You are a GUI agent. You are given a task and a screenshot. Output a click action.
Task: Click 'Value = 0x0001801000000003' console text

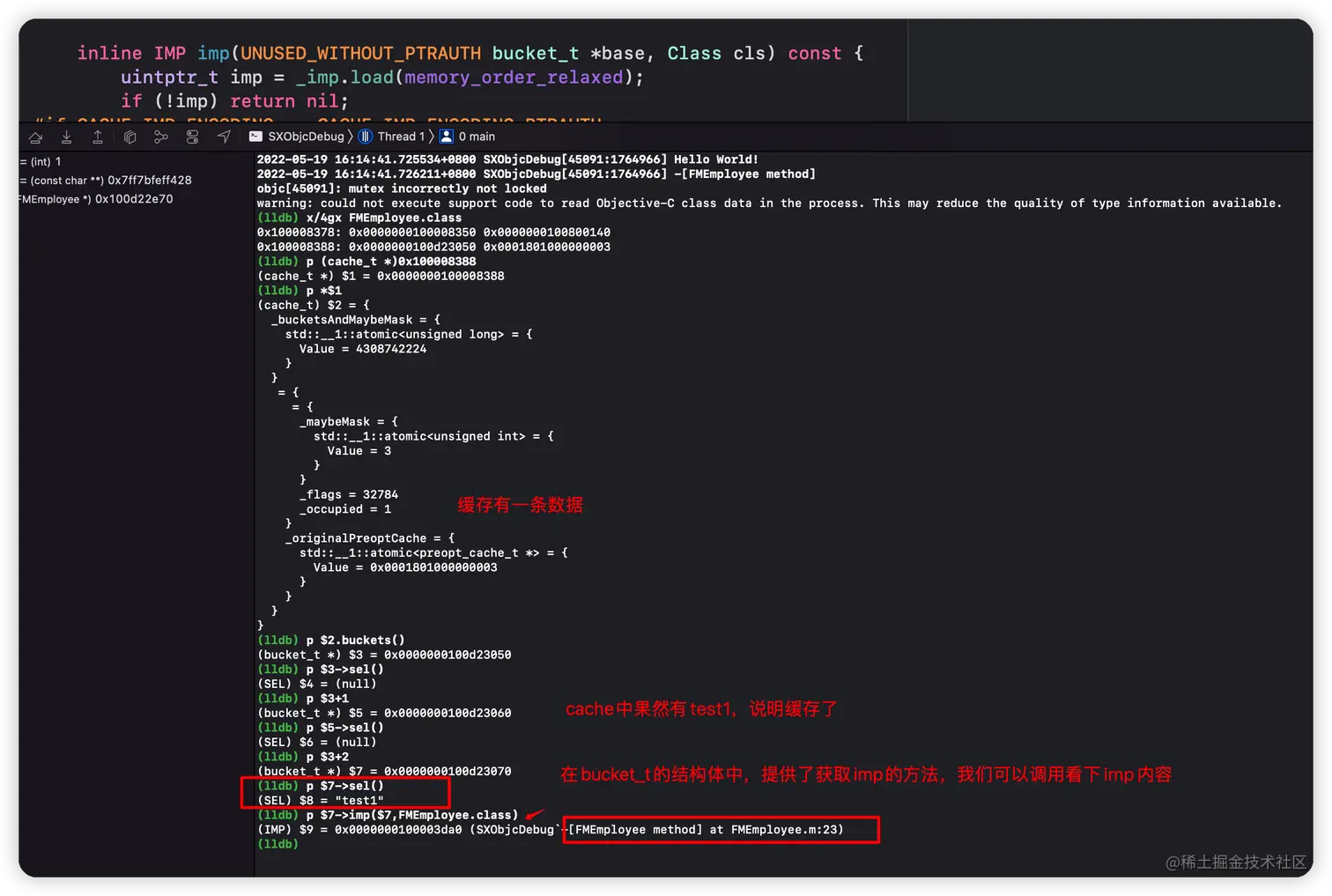pos(405,567)
